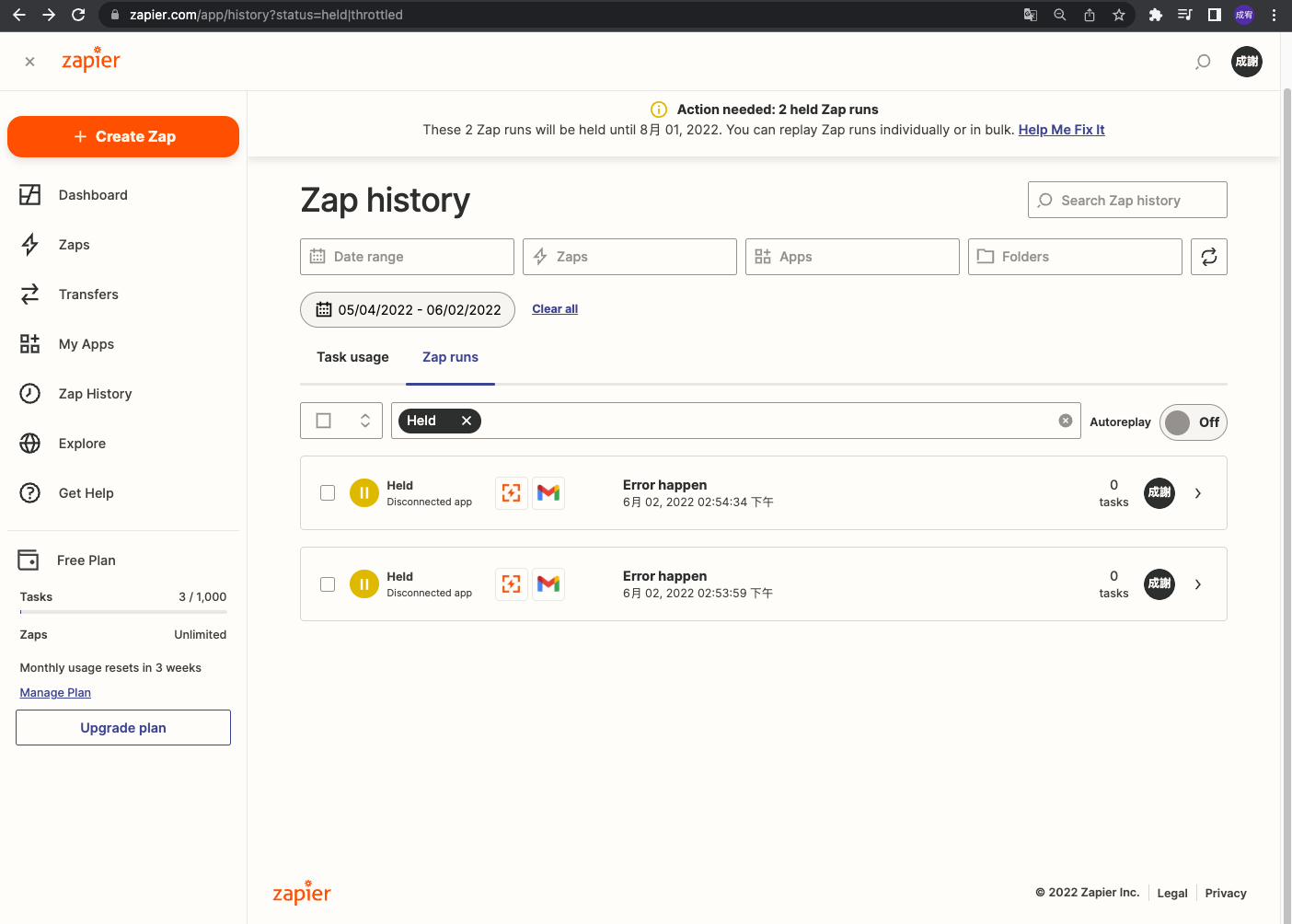Remove the Held filter chip X

coord(467,421)
